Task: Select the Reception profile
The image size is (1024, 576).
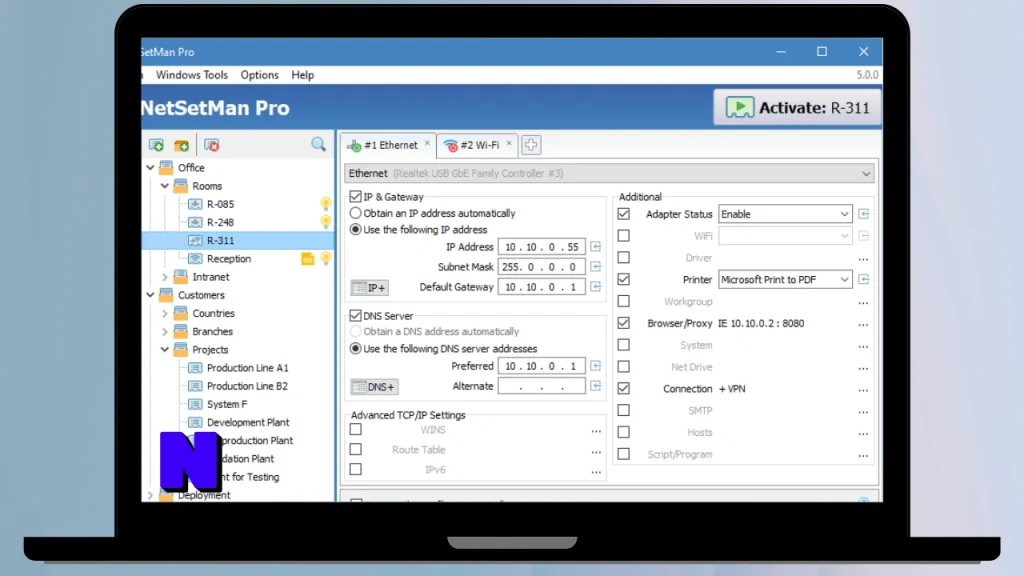Action: click(229, 259)
